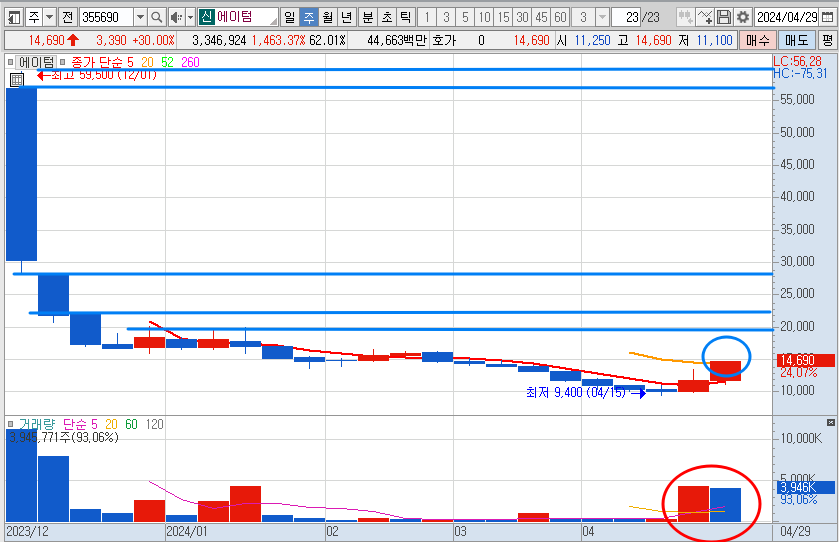
Task: Click the 최저 9,400 (04/15) low label
Action: coord(586,393)
